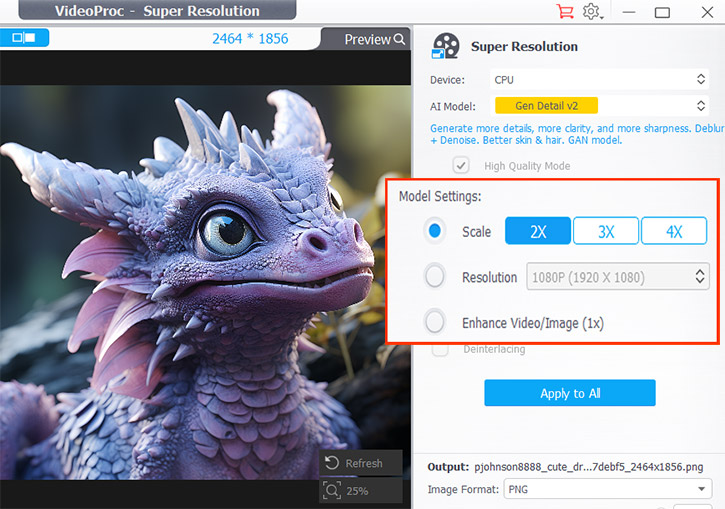Toggle the High Quality Mode checkbox

[x=461, y=166]
